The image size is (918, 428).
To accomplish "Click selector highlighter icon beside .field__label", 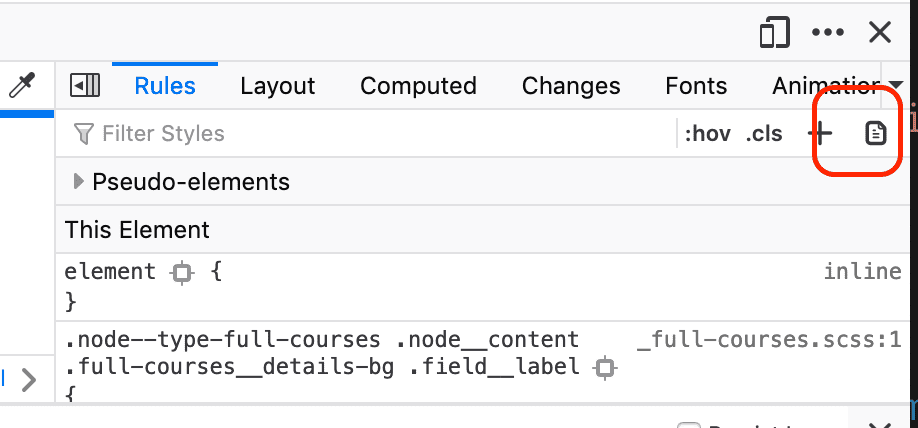I will click(x=604, y=368).
